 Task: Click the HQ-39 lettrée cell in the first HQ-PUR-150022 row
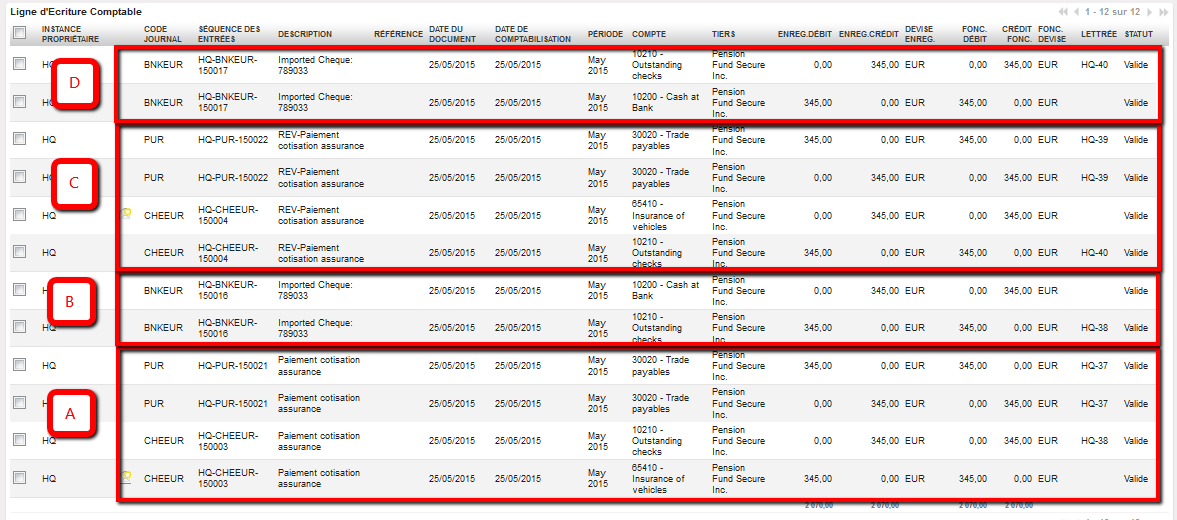[1095, 139]
